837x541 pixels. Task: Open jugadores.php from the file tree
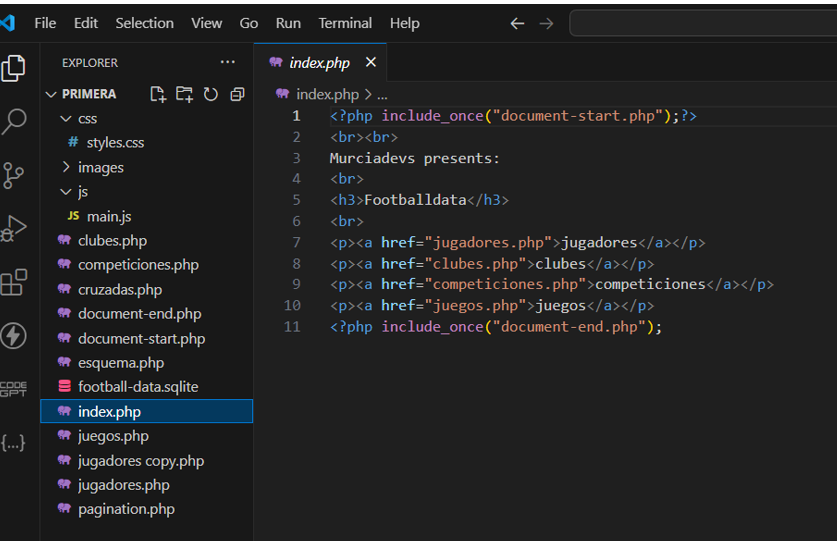(x=123, y=485)
